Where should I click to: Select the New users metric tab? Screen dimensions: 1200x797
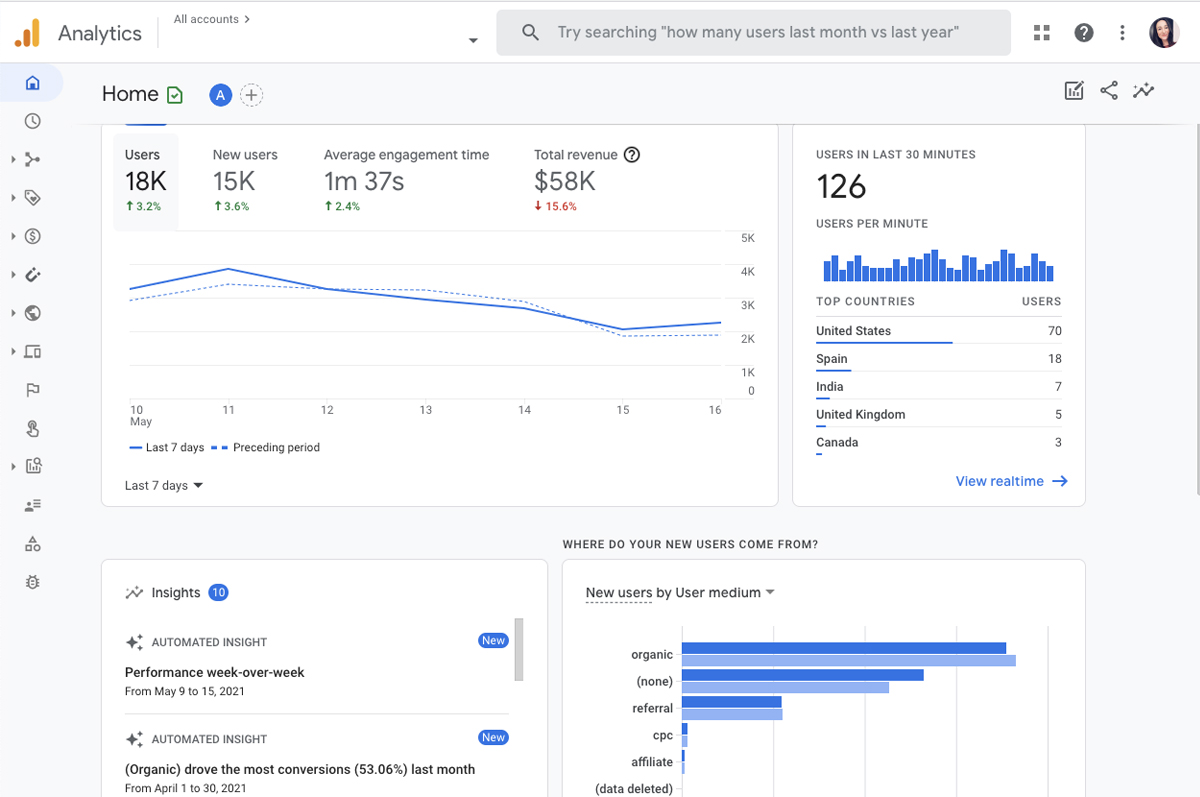[245, 180]
